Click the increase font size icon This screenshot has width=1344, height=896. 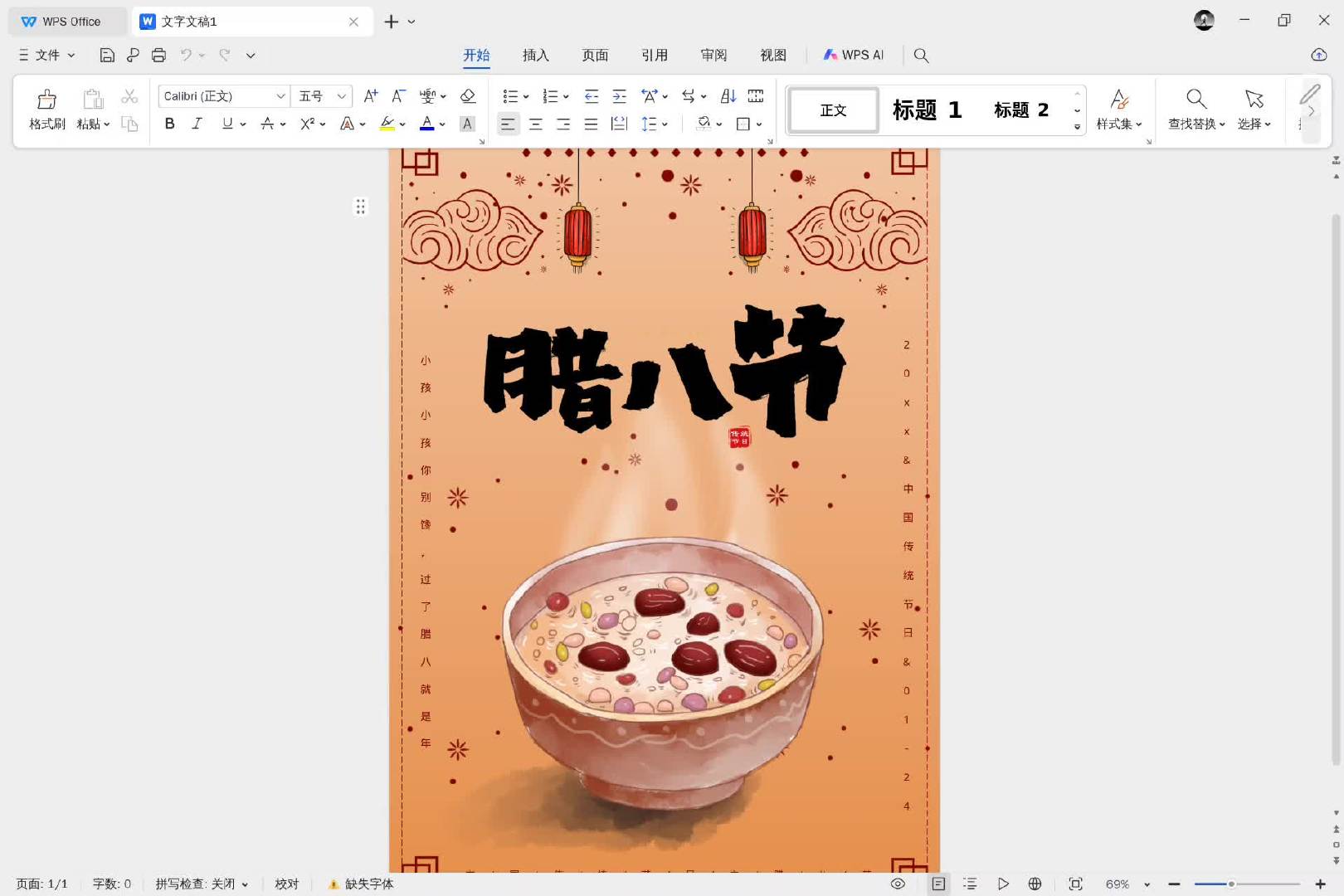point(371,96)
